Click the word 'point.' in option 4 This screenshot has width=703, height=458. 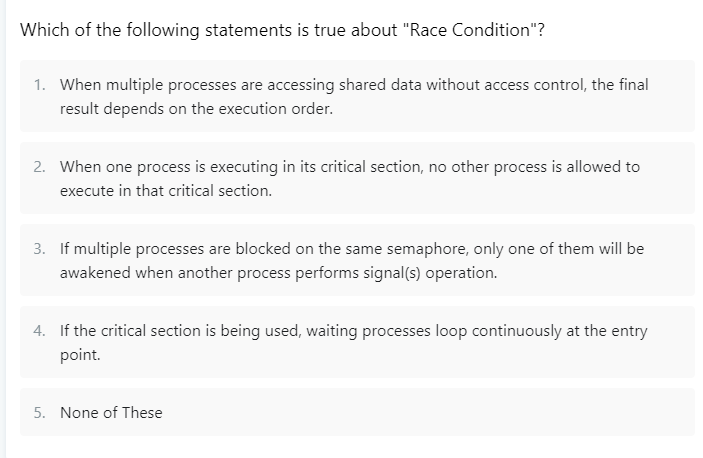coord(80,355)
